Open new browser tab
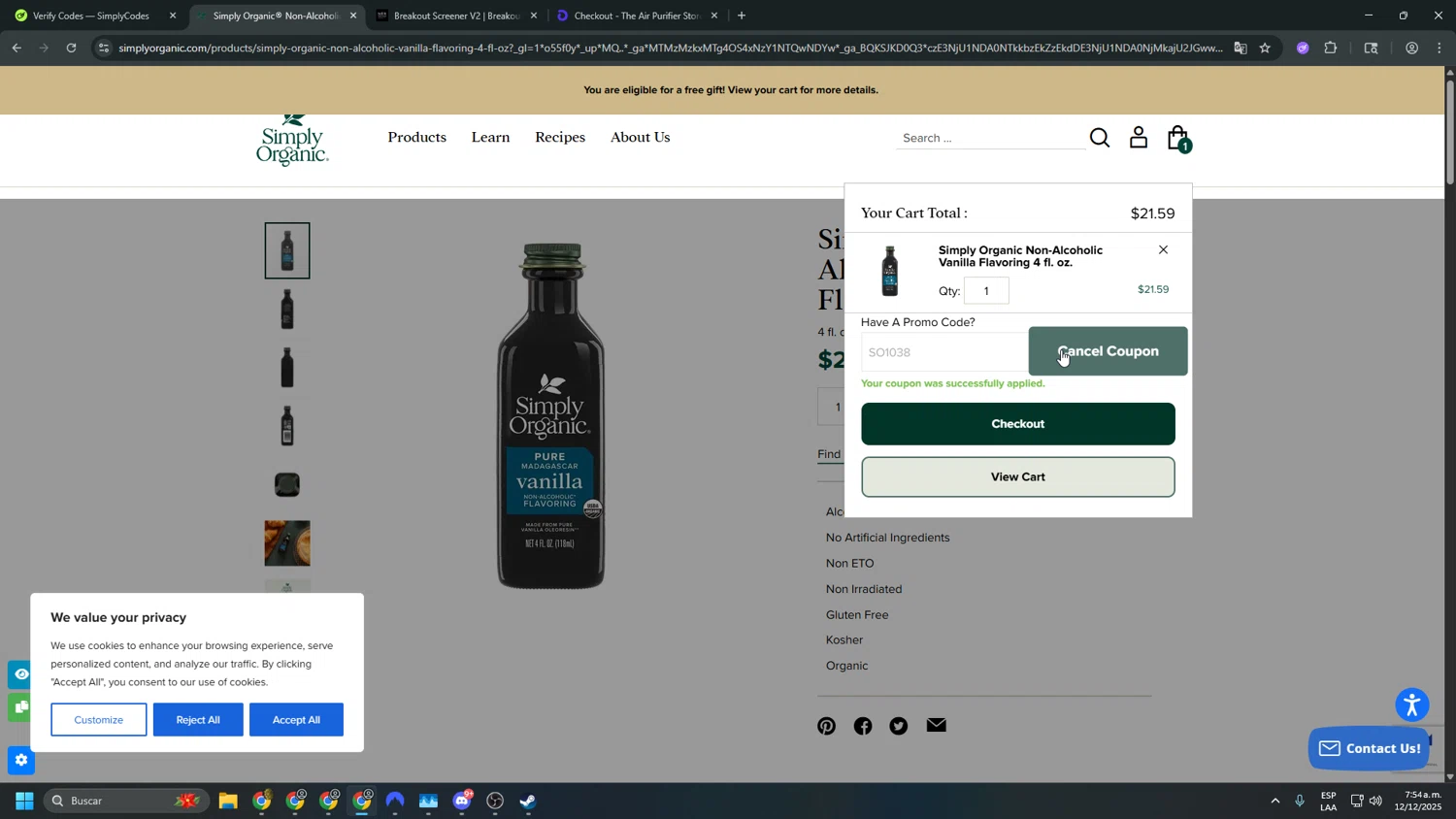 click(x=742, y=16)
